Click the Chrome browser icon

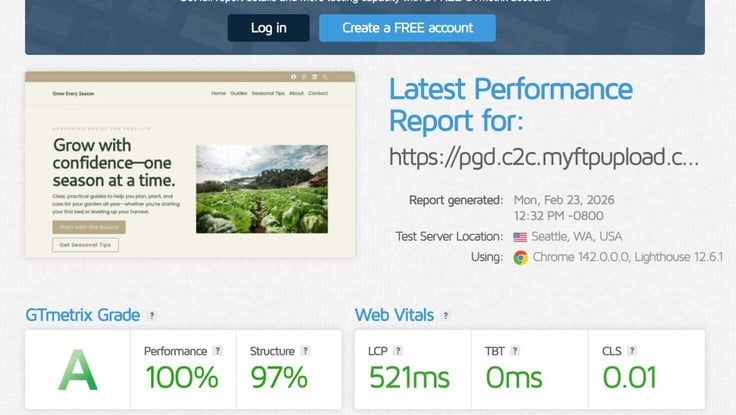pyautogui.click(x=520, y=257)
